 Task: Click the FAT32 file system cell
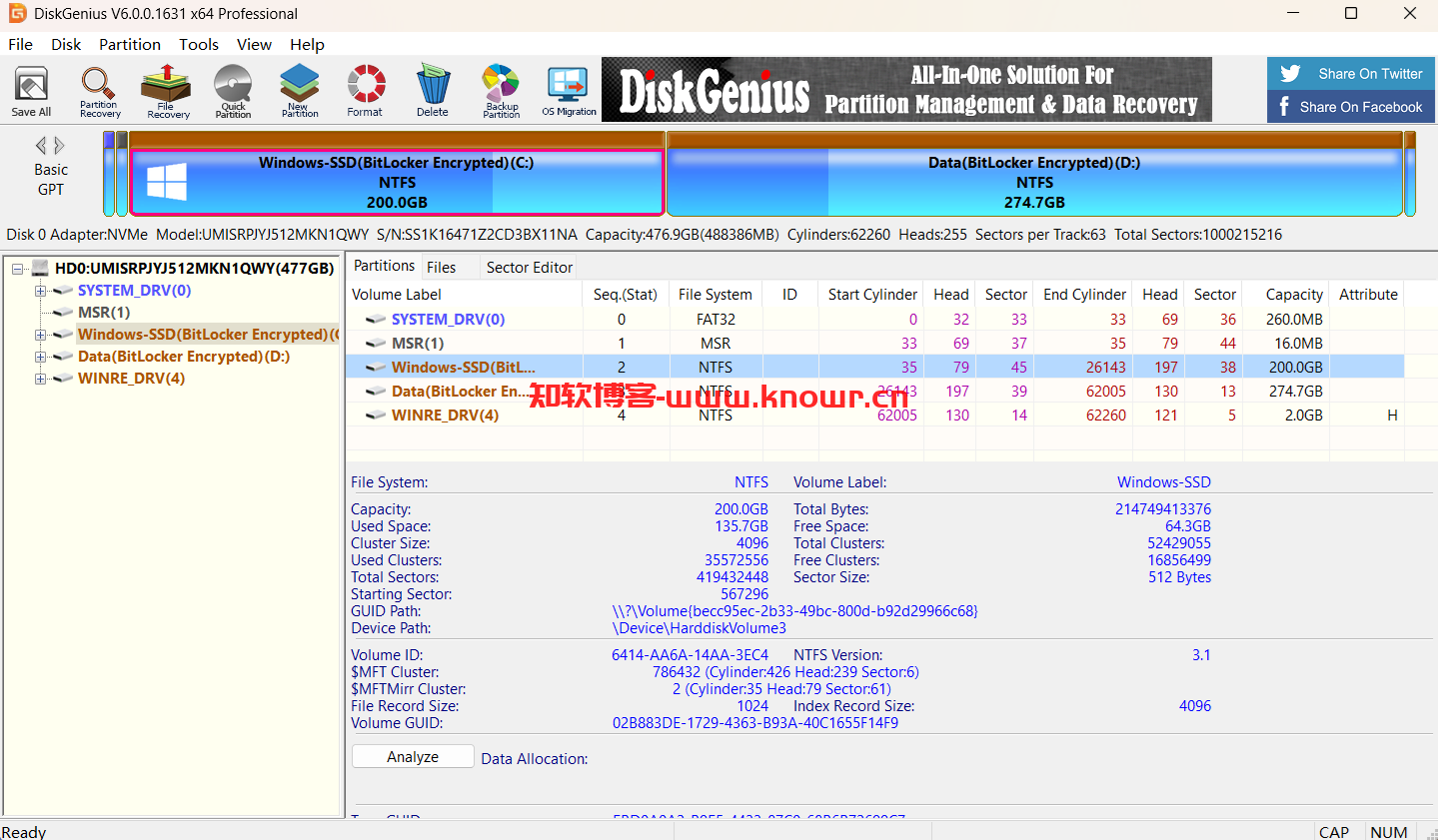coord(716,320)
